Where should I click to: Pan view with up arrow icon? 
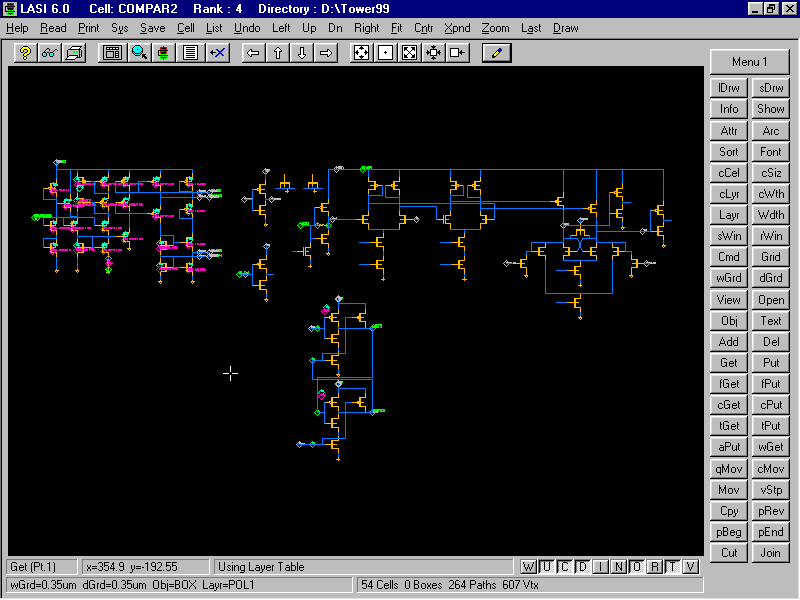click(x=278, y=53)
